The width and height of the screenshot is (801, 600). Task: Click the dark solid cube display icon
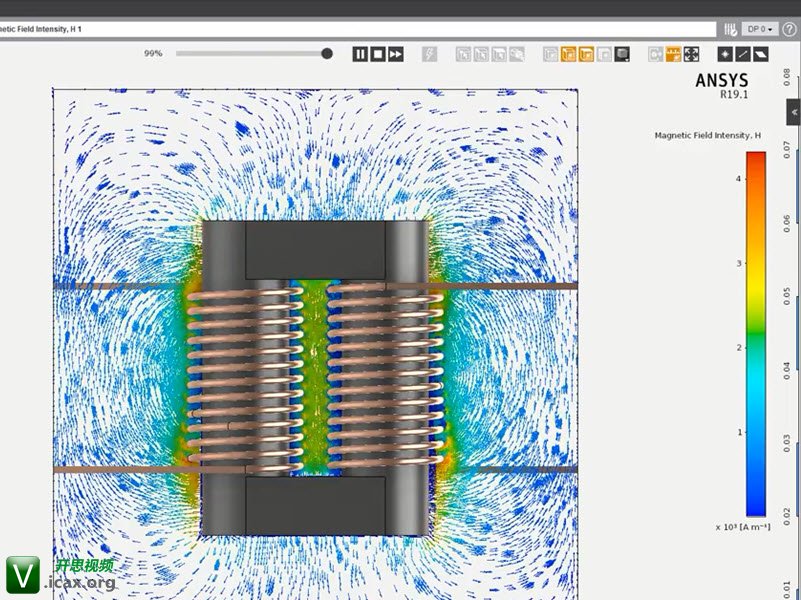click(622, 54)
